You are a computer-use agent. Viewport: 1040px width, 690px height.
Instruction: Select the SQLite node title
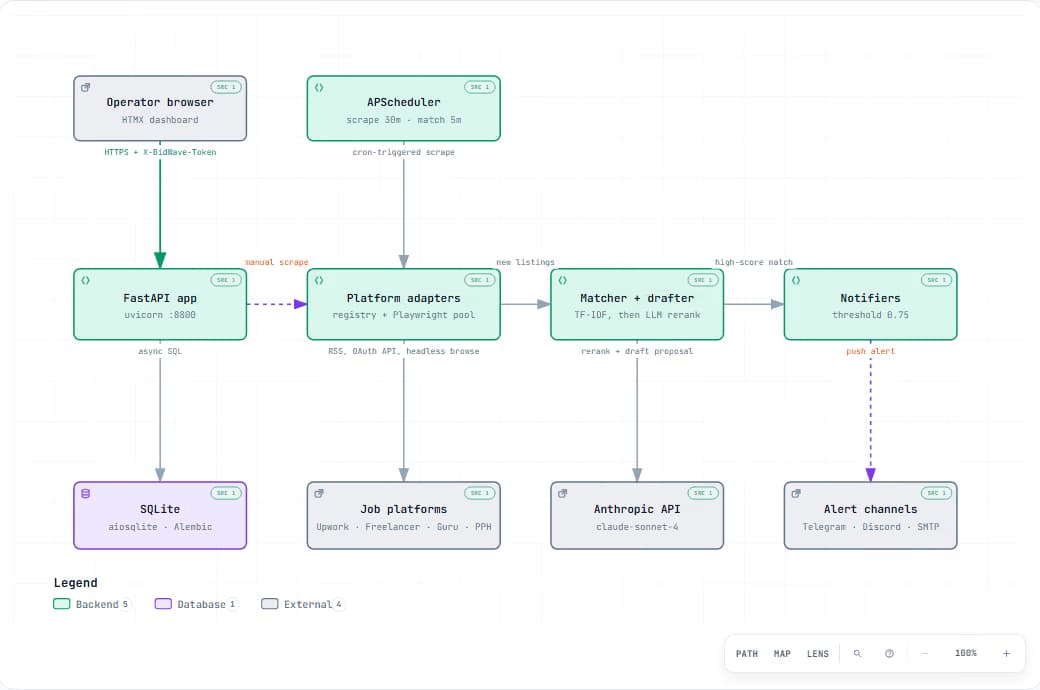(160, 510)
